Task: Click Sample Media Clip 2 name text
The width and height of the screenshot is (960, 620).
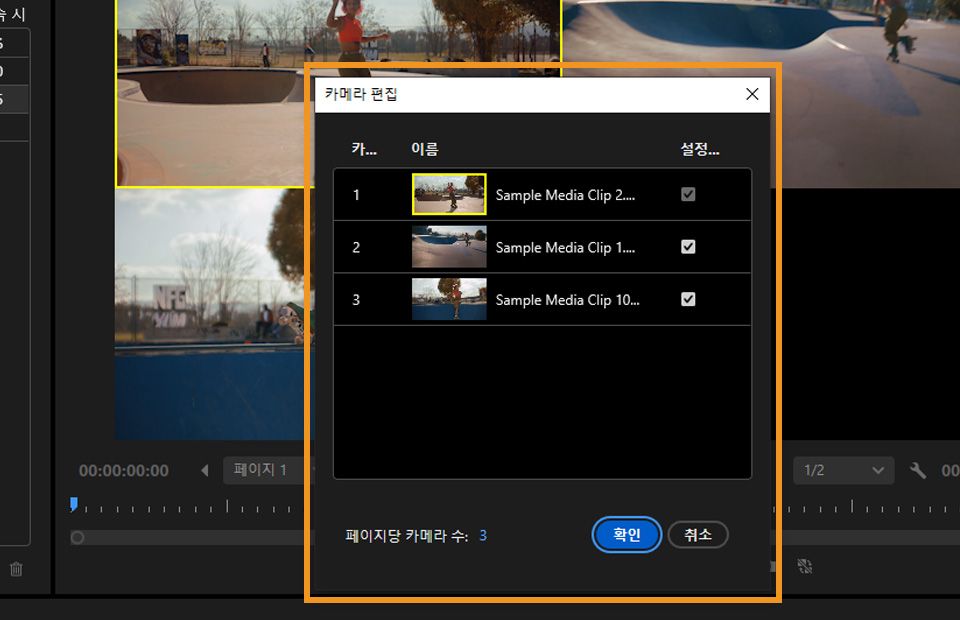Action: 565,195
